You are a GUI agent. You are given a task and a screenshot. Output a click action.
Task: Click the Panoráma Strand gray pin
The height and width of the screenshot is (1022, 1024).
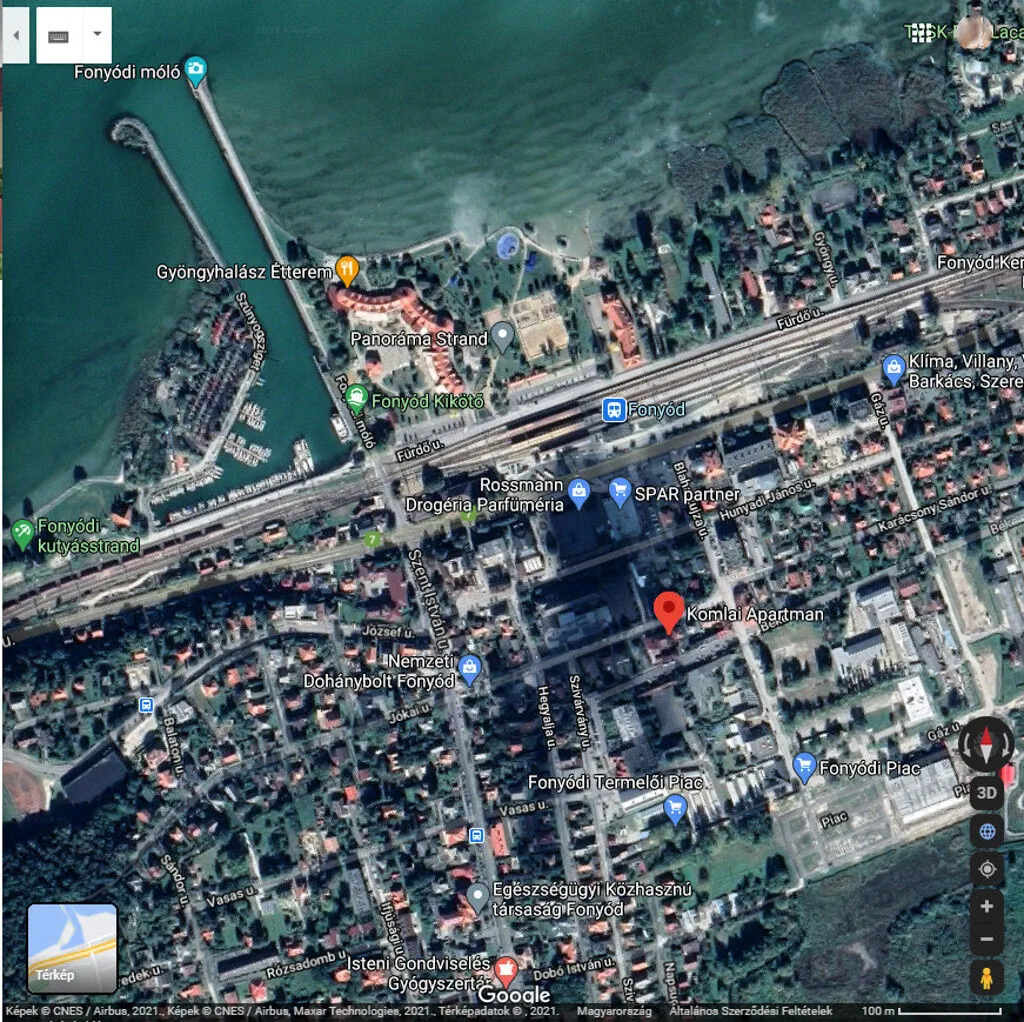pos(502,336)
